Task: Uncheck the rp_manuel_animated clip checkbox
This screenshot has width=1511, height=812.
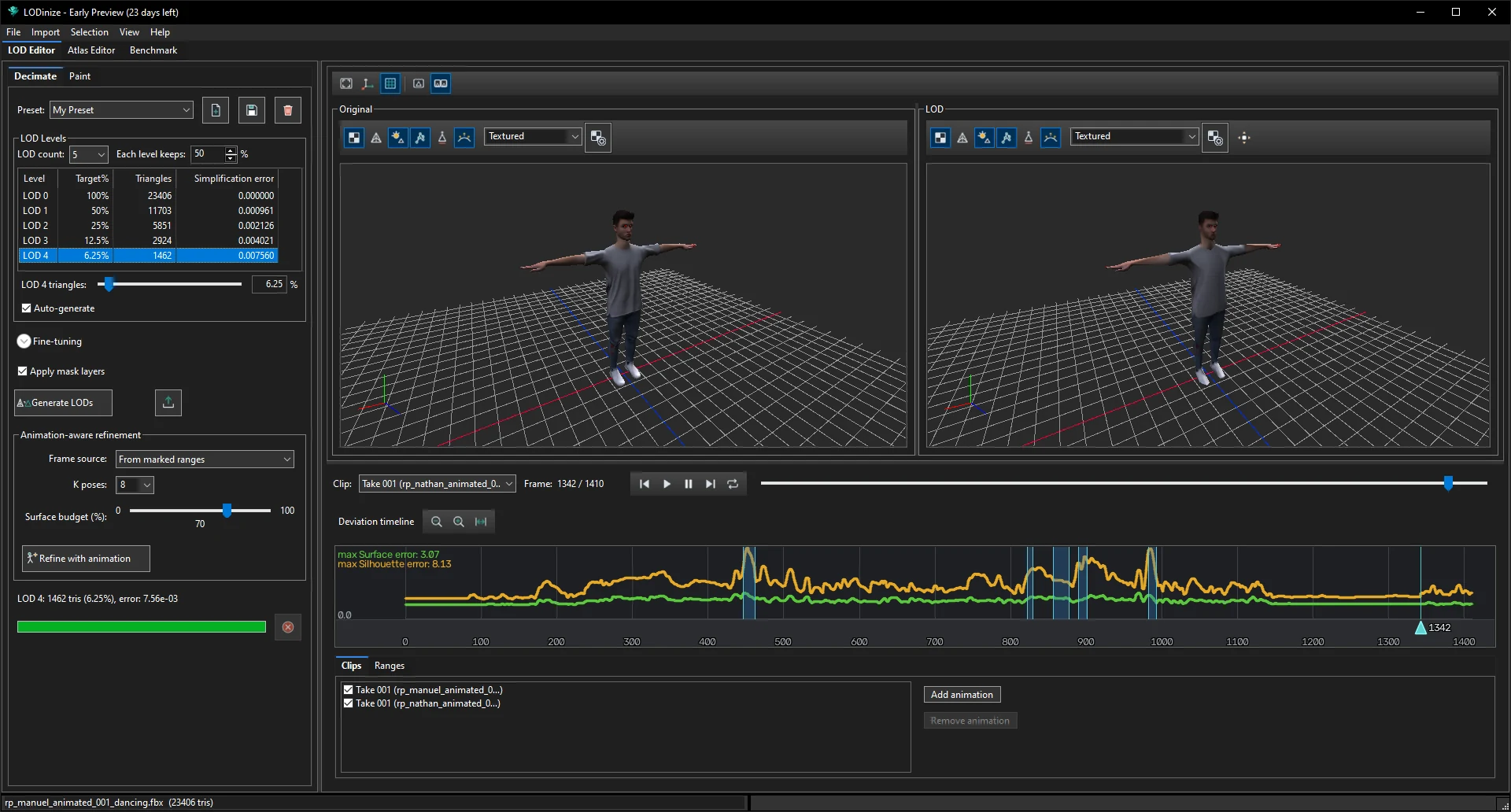Action: pyautogui.click(x=348, y=690)
